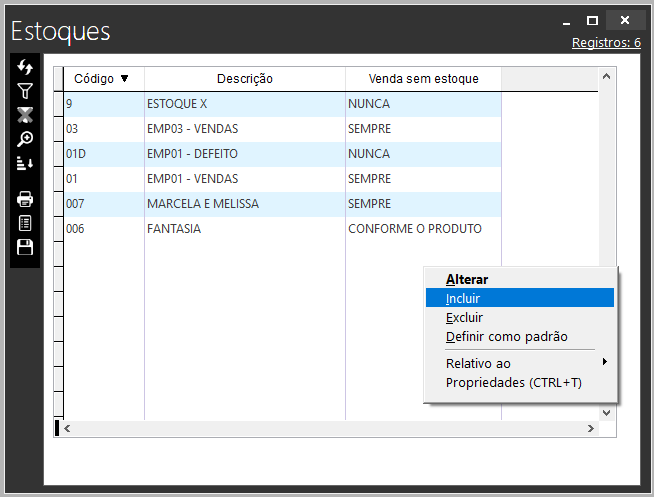Viewport: 654px width, 497px height.
Task: Click the Registros: 6 link
Action: (x=606, y=43)
